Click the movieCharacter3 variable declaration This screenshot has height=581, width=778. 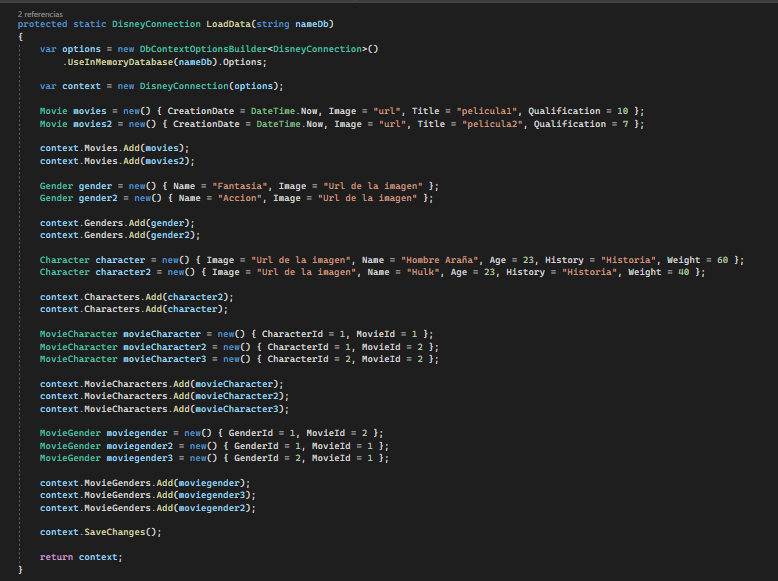164,359
